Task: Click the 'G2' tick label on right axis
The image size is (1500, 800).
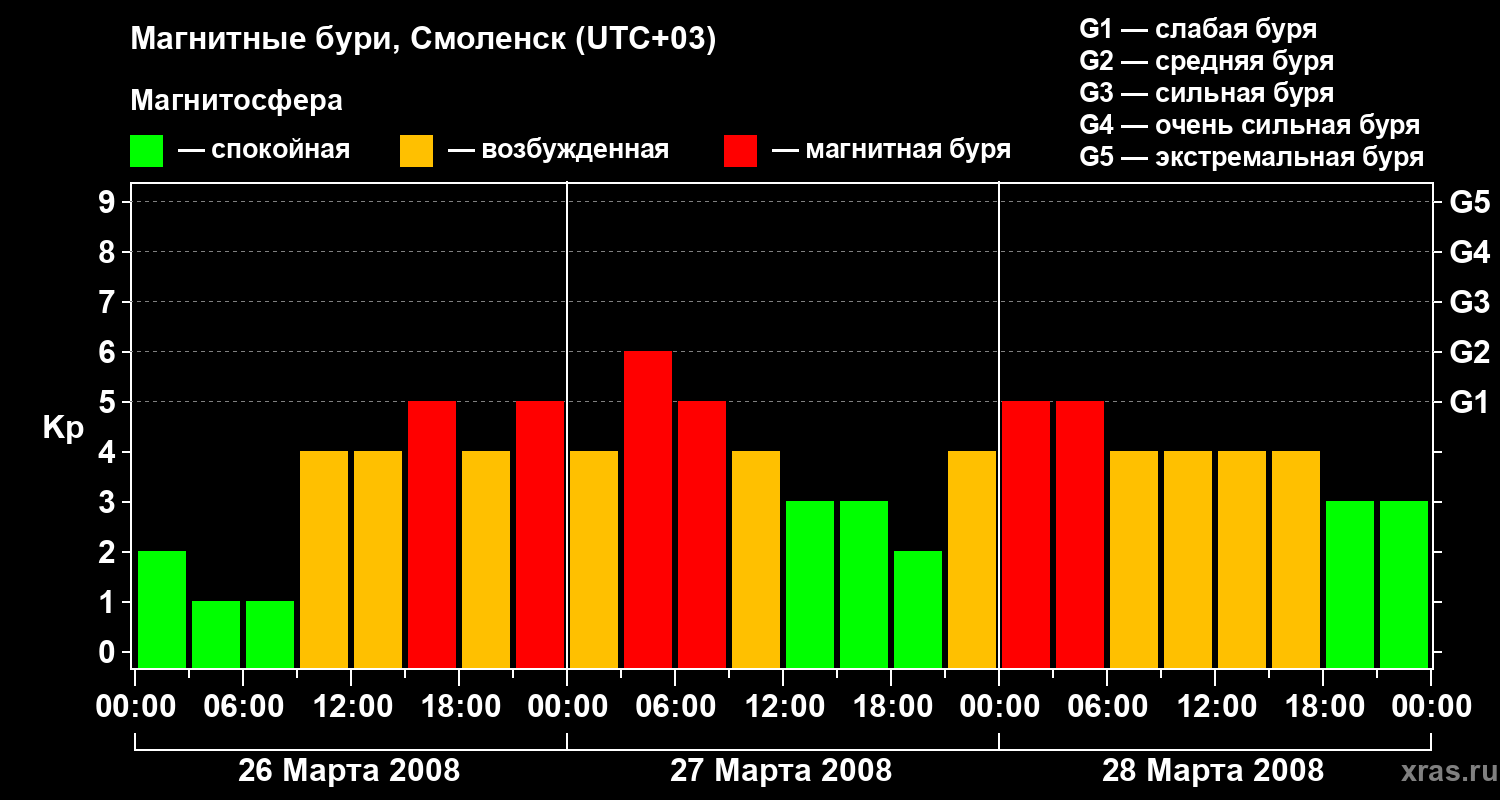Action: click(1469, 353)
